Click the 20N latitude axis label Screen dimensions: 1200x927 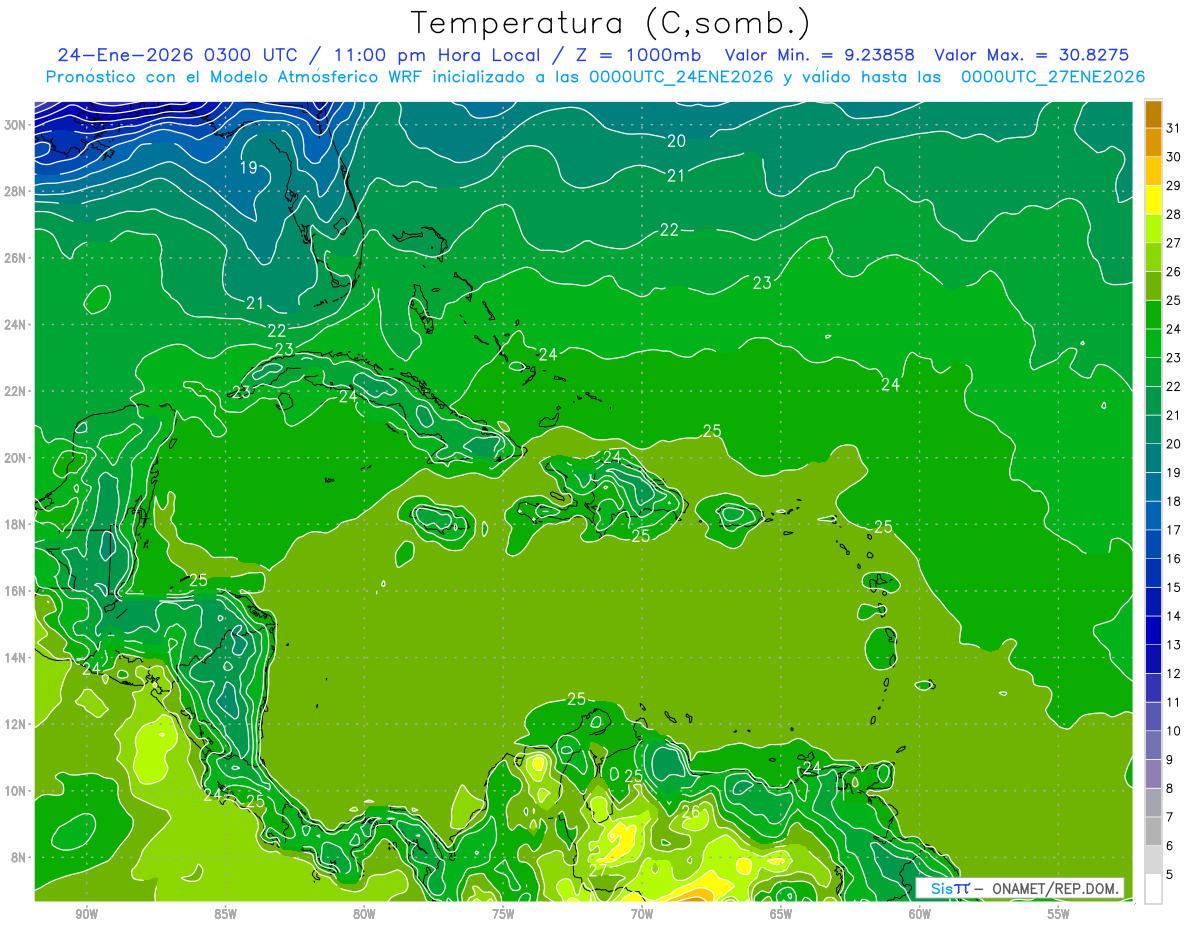click(14, 458)
